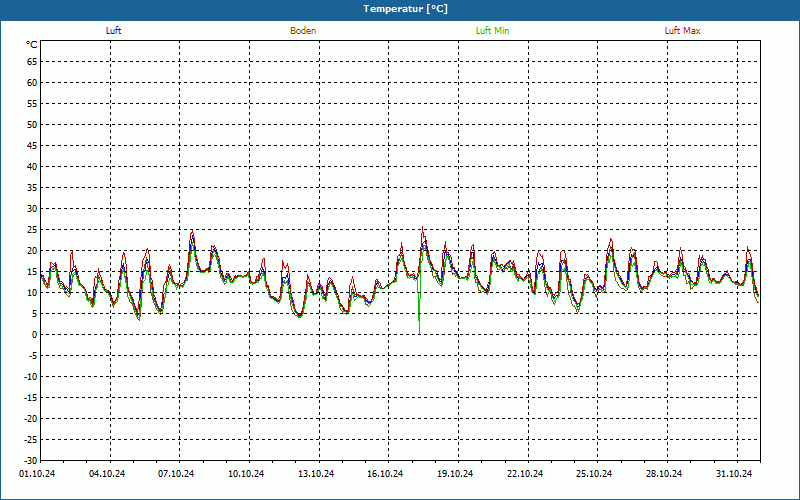Image resolution: width=800 pixels, height=500 pixels.
Task: Click the Luft legend label
Action: [114, 31]
